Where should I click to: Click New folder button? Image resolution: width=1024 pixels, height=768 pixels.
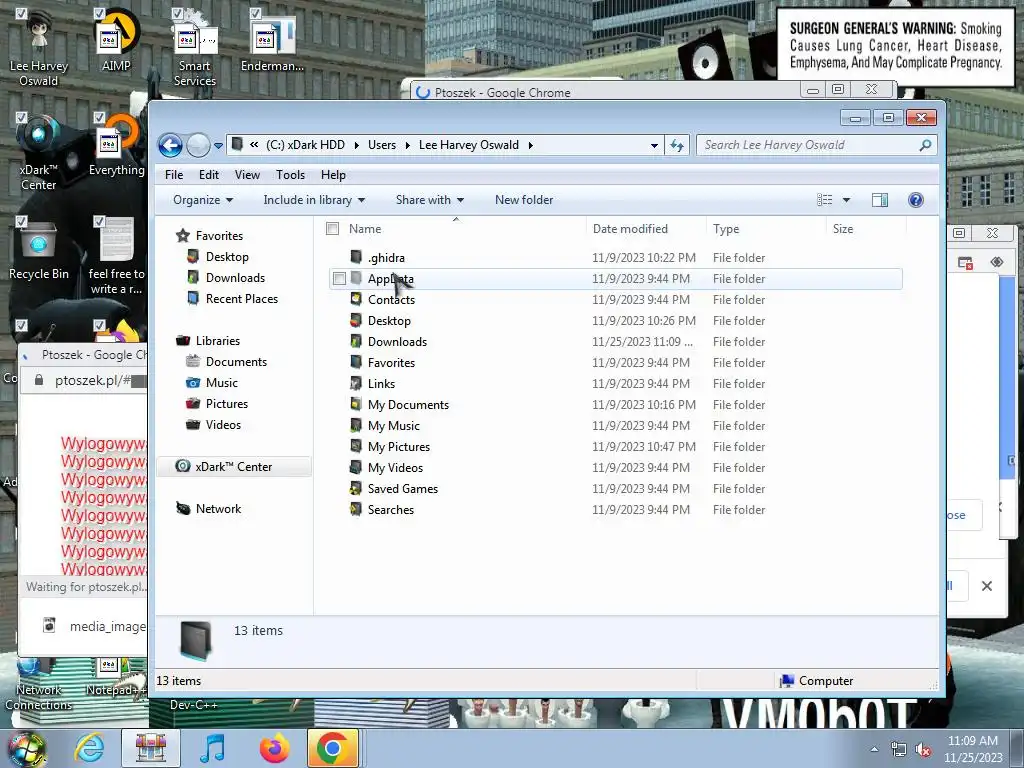[x=524, y=200]
